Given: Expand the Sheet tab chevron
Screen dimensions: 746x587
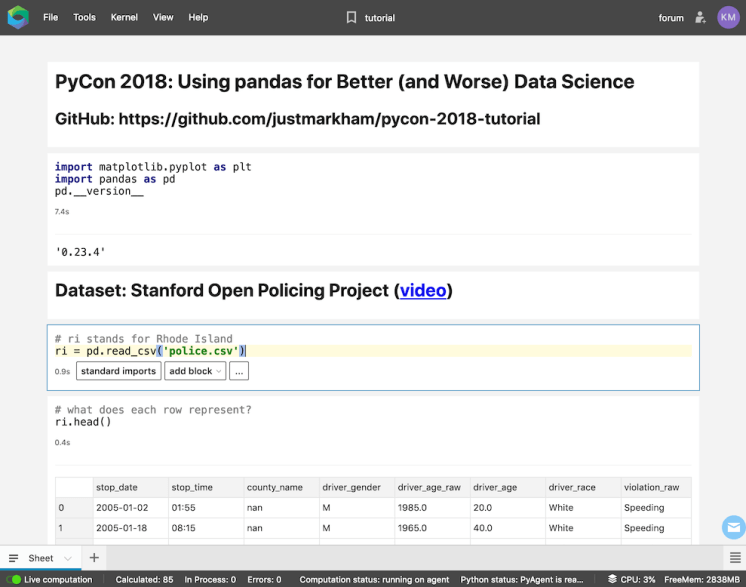Looking at the screenshot, I should pos(68,558).
